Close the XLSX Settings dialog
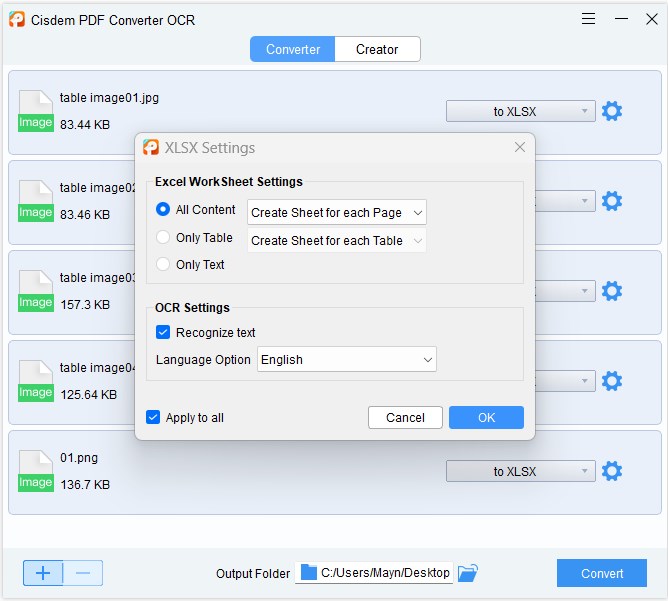 [x=520, y=147]
